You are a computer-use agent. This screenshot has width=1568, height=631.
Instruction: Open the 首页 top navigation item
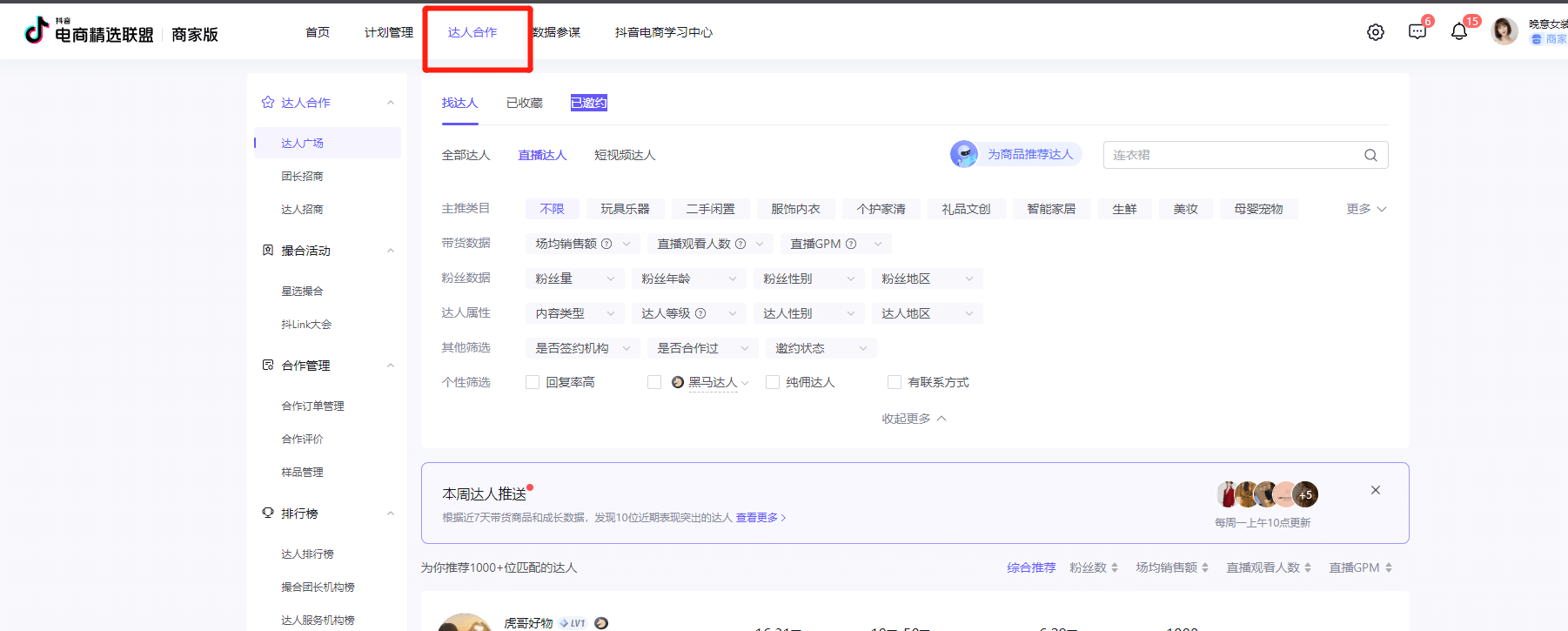318,32
